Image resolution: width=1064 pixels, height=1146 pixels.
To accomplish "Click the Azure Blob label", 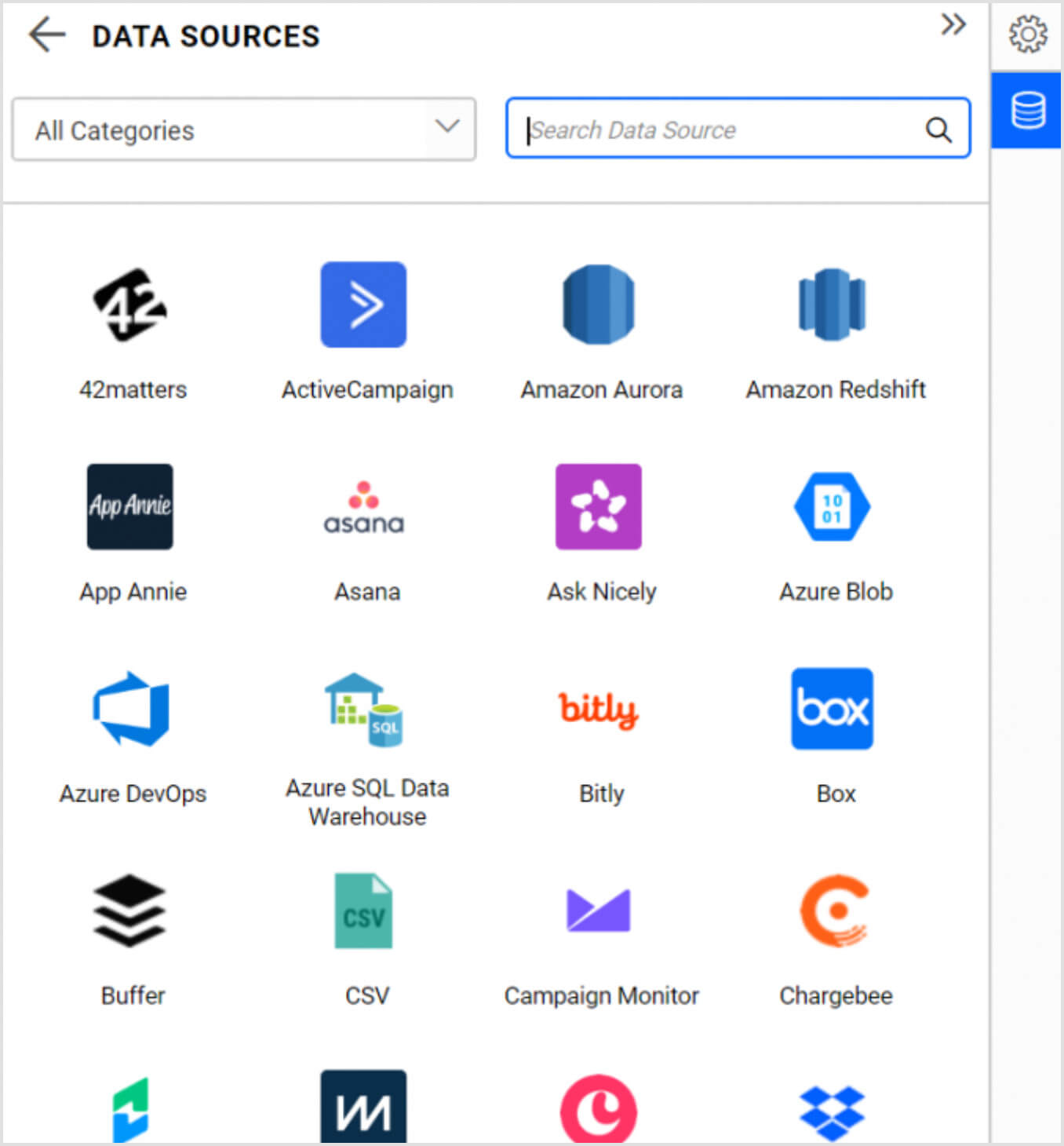I will 836,591.
